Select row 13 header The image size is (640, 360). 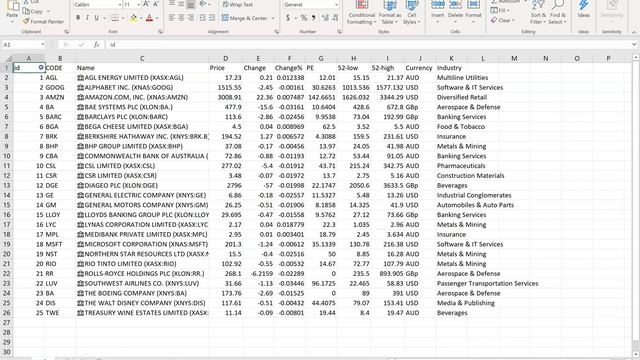tap(7, 185)
